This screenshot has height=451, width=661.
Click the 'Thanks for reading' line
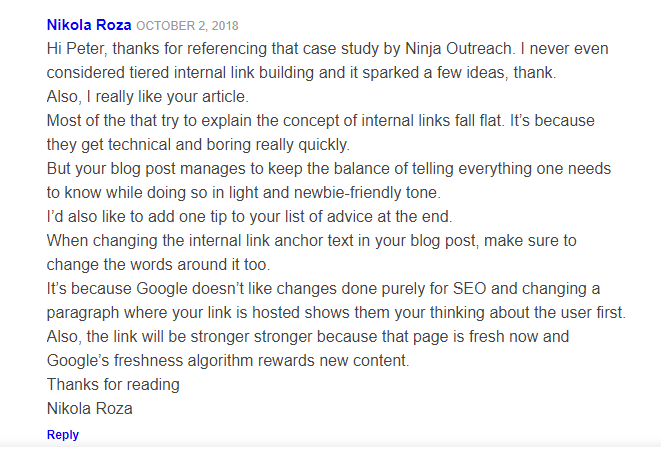pos(113,385)
